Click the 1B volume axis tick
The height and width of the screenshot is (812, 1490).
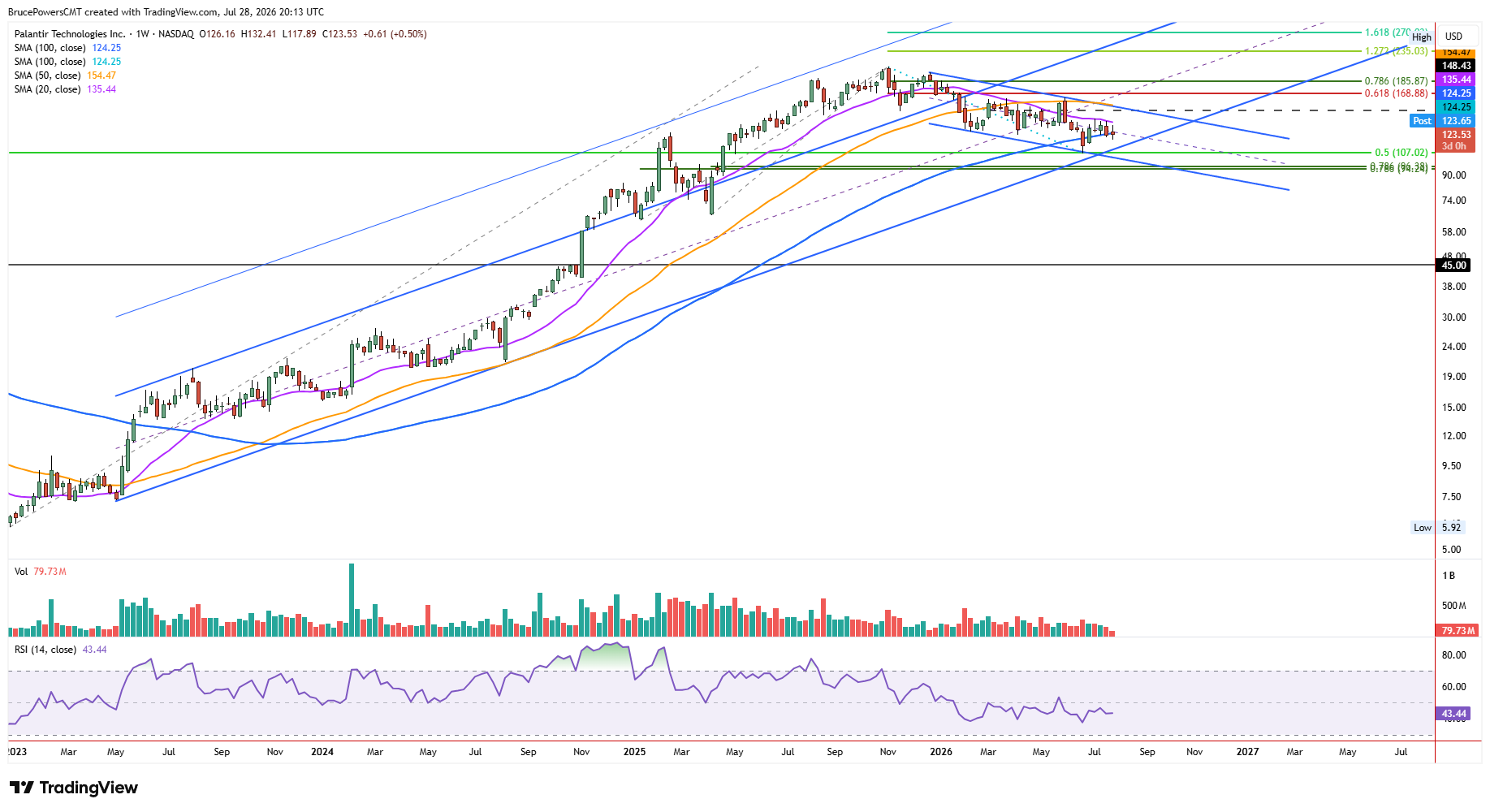pyautogui.click(x=1449, y=576)
